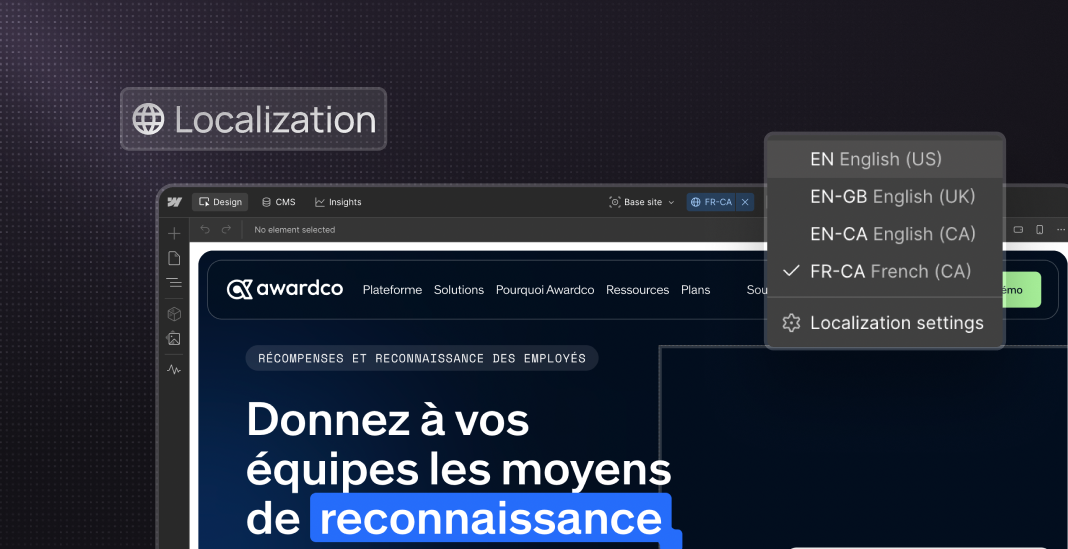Open the Solutions nav link
The width and height of the screenshot is (1068, 549).
pyautogui.click(x=459, y=290)
